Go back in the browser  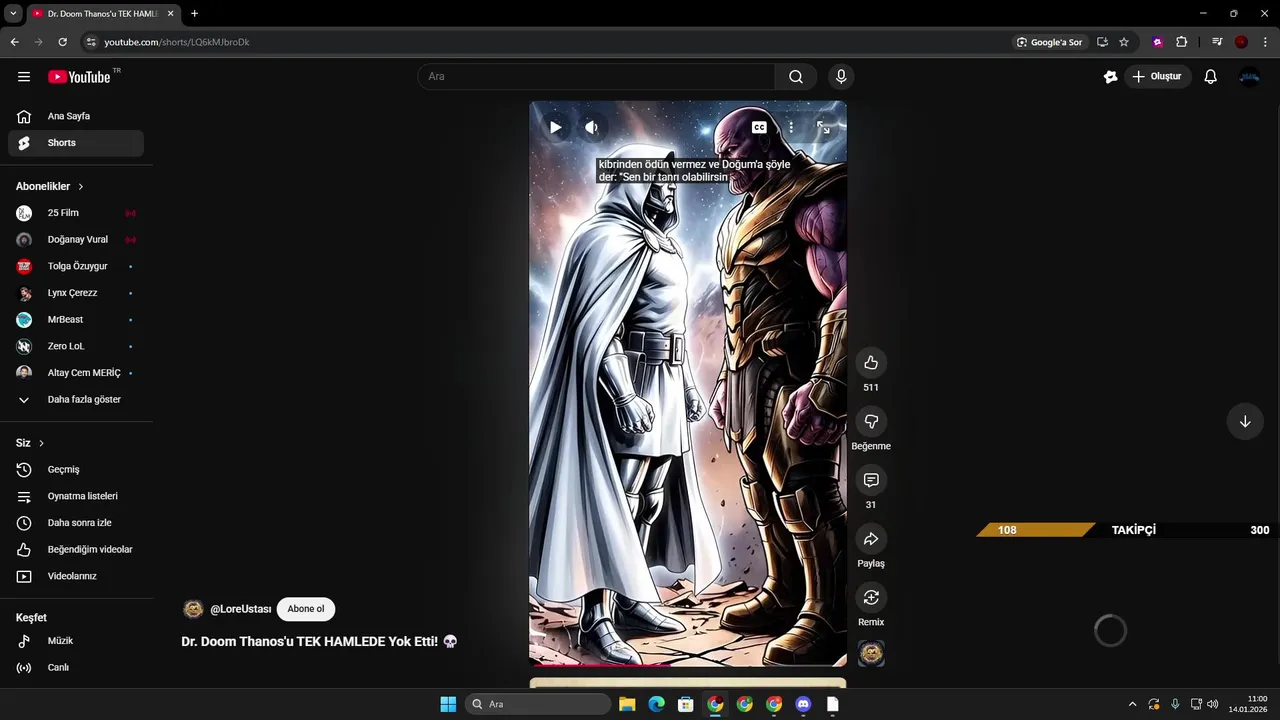[x=14, y=42]
